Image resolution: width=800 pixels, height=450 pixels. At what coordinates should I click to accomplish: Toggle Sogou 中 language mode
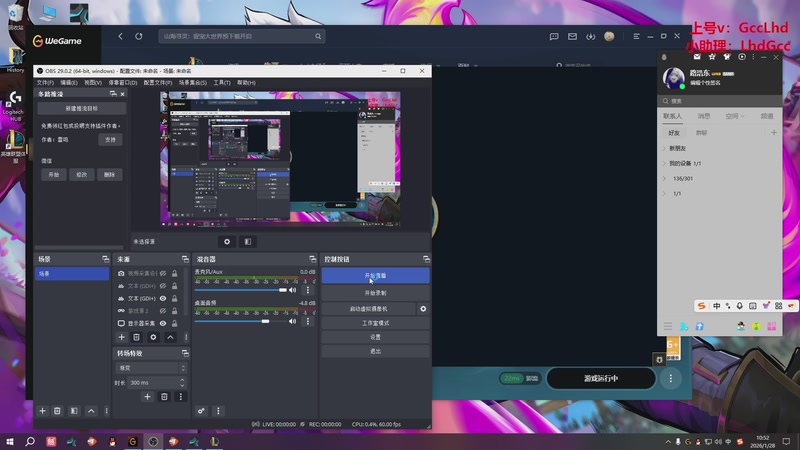(716, 306)
